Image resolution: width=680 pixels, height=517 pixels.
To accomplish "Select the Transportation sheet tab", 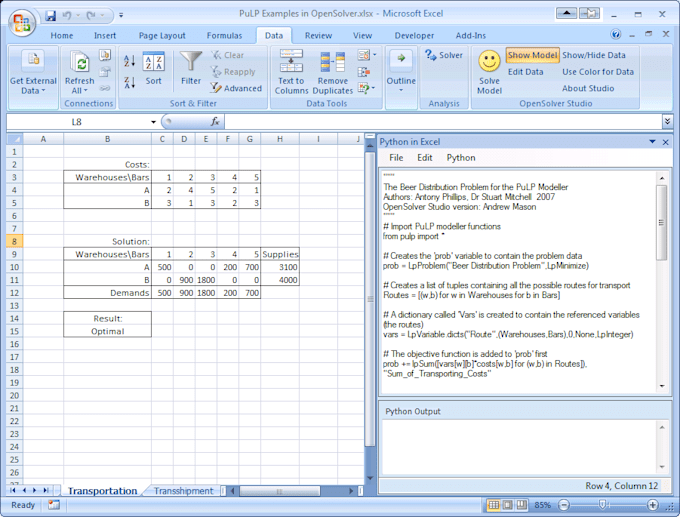I will click(102, 491).
